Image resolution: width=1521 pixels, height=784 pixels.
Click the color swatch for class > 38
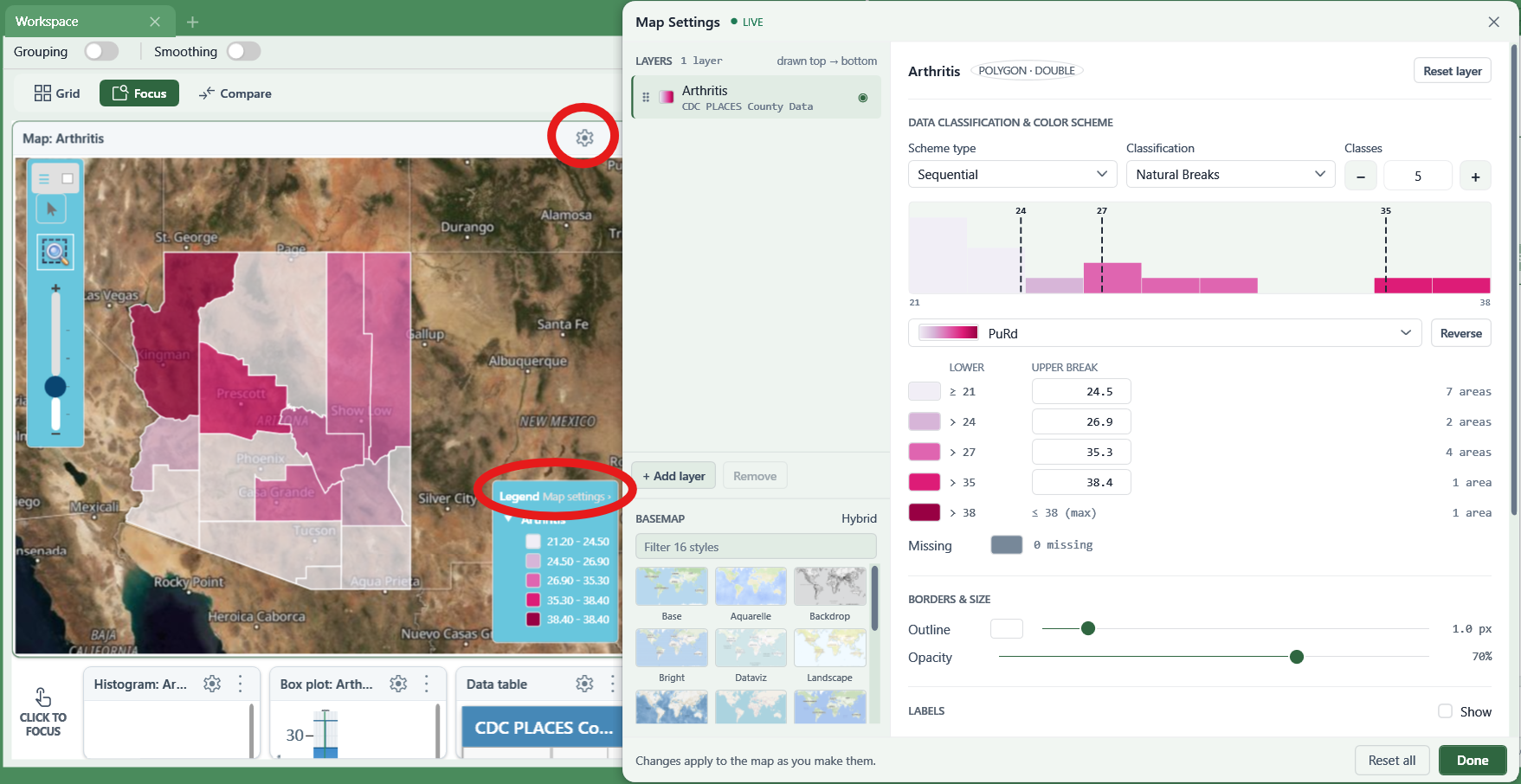click(925, 512)
